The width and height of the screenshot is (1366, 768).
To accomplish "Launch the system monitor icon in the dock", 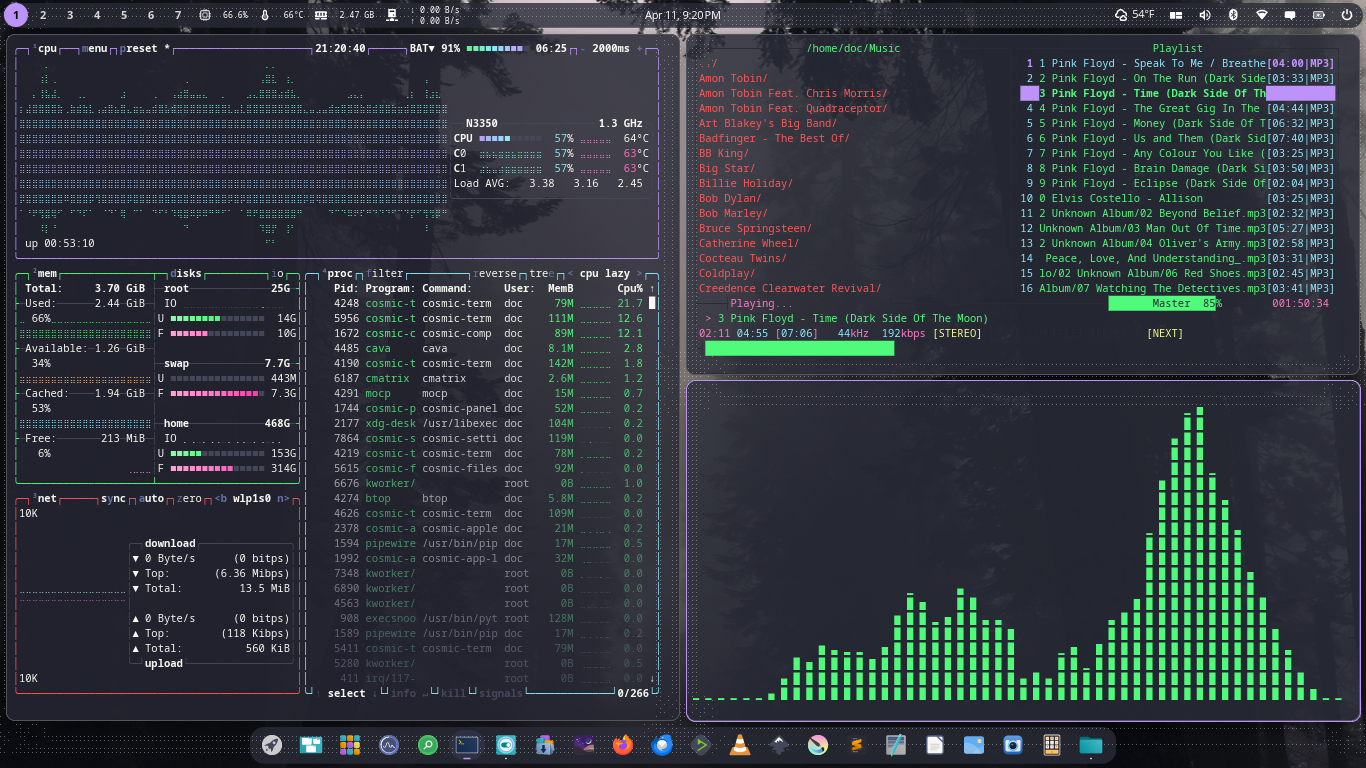I will [x=389, y=745].
